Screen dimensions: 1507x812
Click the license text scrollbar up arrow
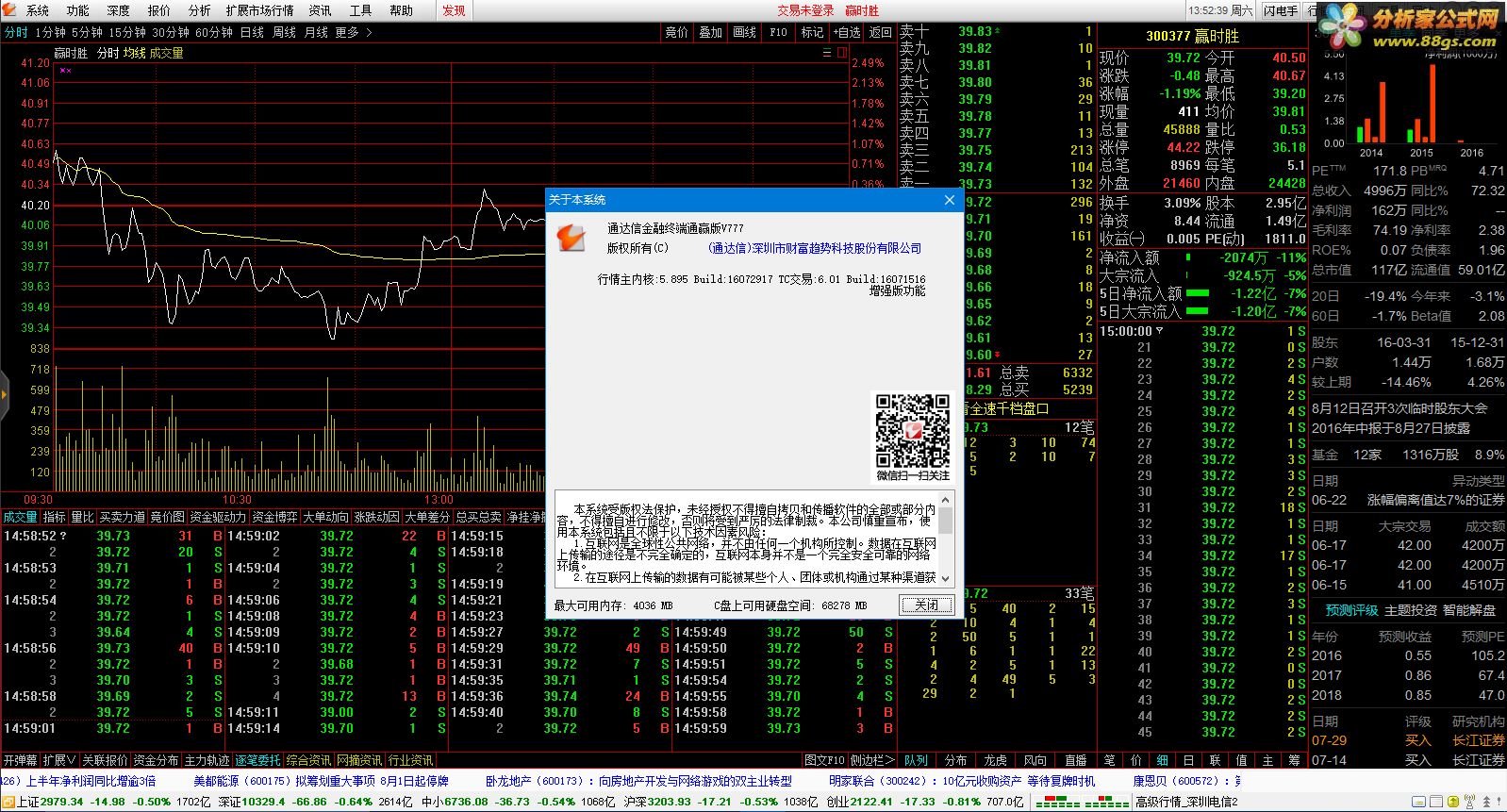point(946,498)
